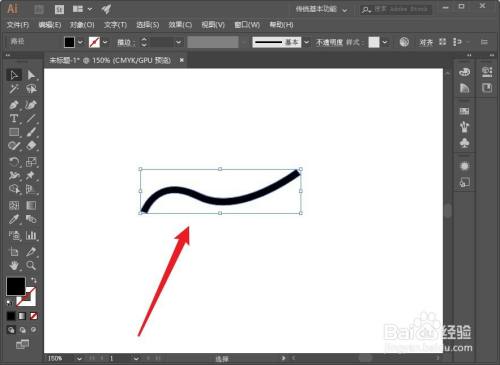Set paint mode to Gradient
Screen dimensions: 500x365
point(22,316)
